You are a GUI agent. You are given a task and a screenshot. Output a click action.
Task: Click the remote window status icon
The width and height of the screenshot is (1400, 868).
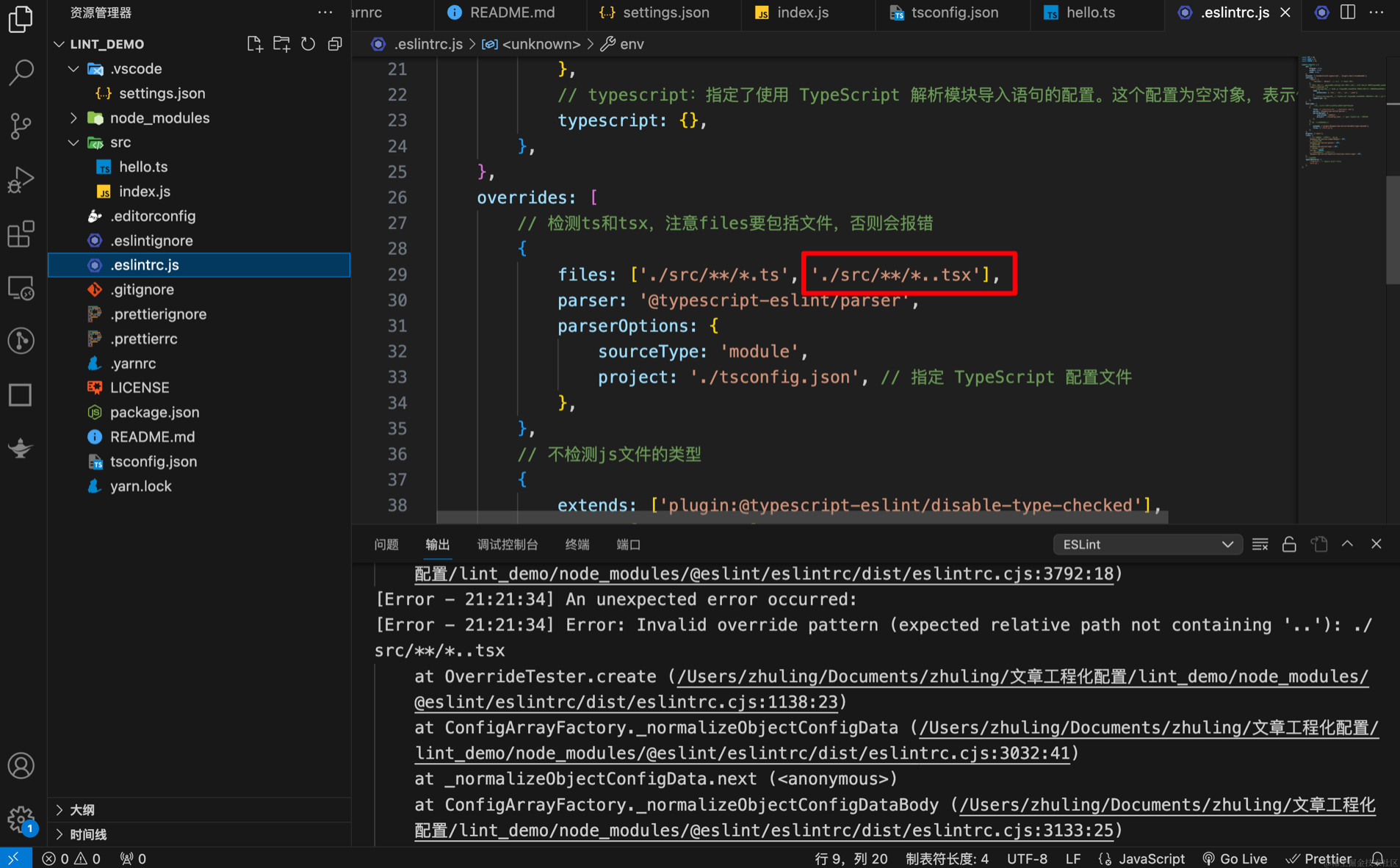[15, 858]
